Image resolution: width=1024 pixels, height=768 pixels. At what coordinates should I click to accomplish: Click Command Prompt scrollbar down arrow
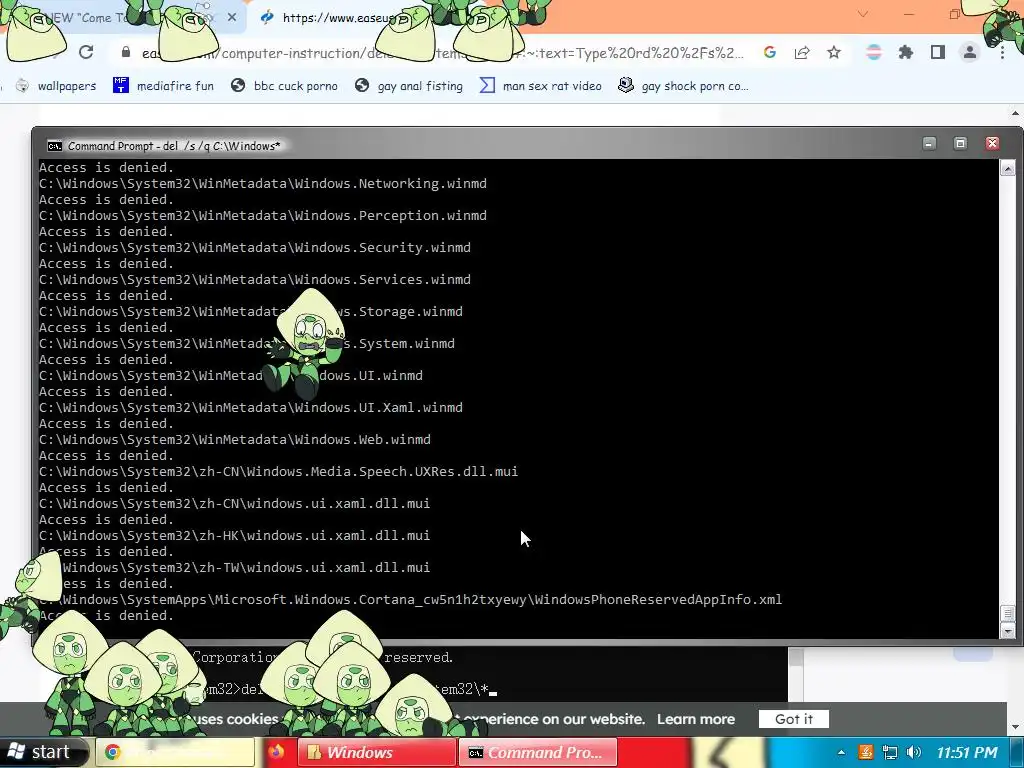(1007, 631)
